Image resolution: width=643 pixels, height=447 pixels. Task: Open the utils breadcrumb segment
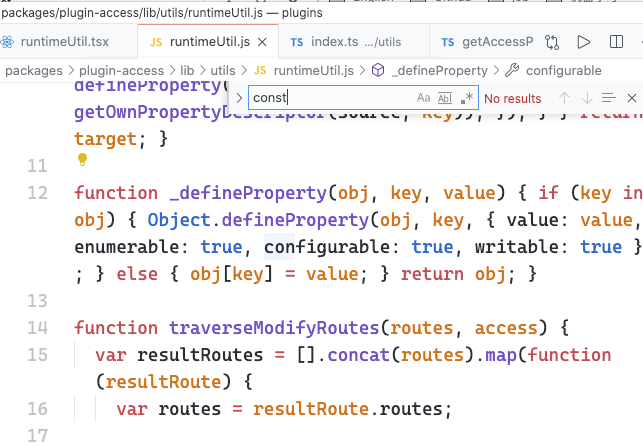[x=223, y=71]
